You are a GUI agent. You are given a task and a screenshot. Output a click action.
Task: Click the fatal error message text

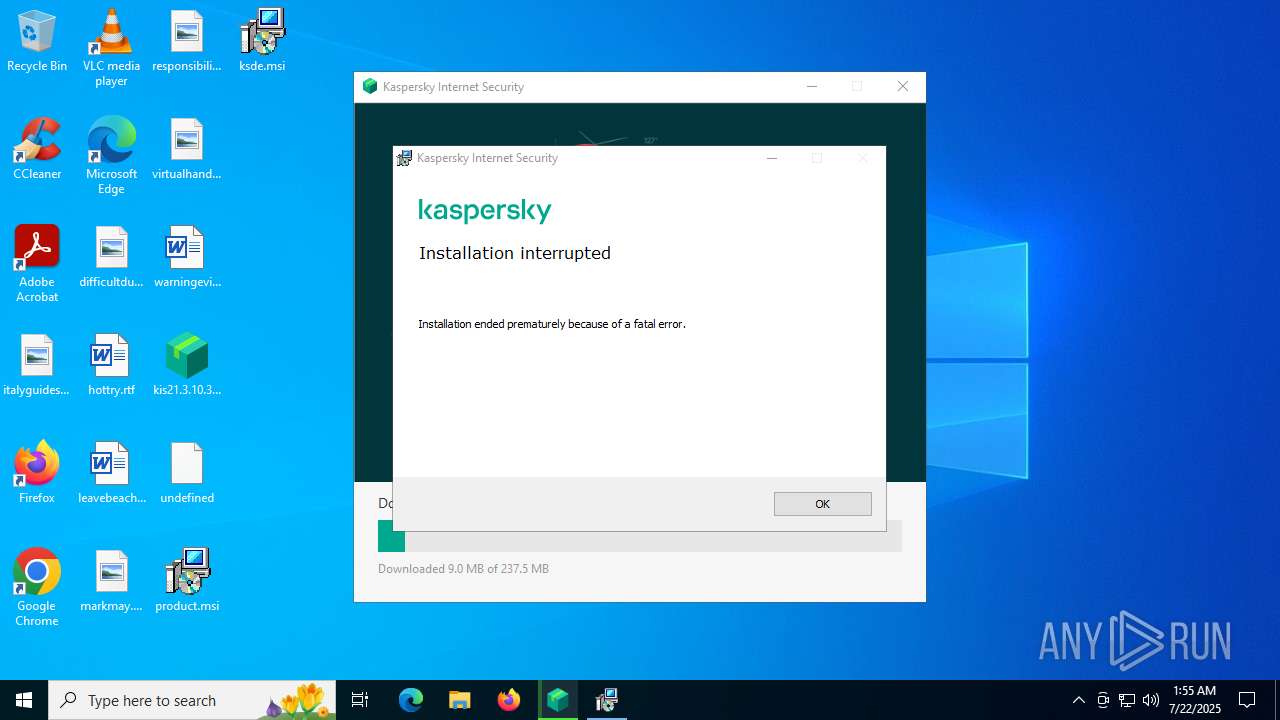click(552, 324)
